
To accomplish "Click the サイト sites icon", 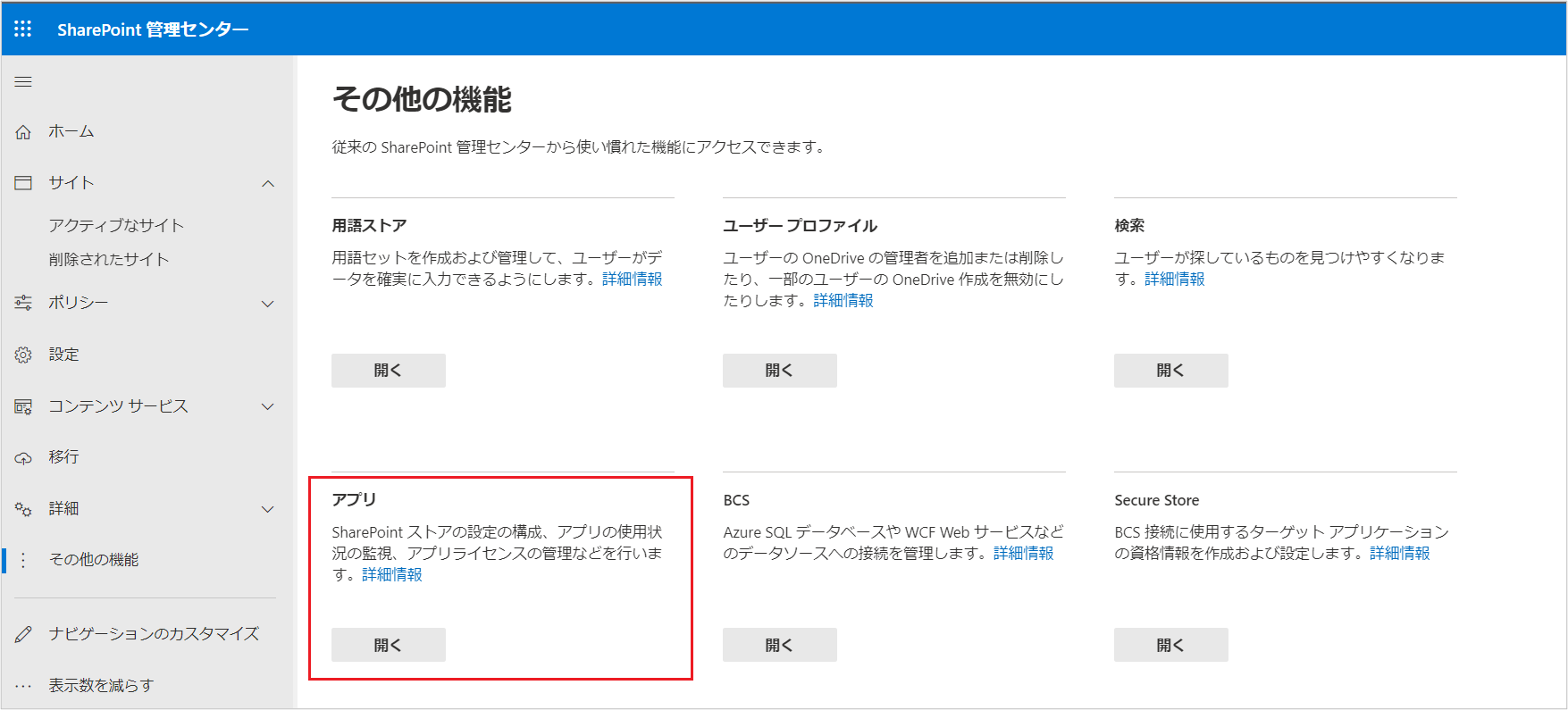I will 23,182.
